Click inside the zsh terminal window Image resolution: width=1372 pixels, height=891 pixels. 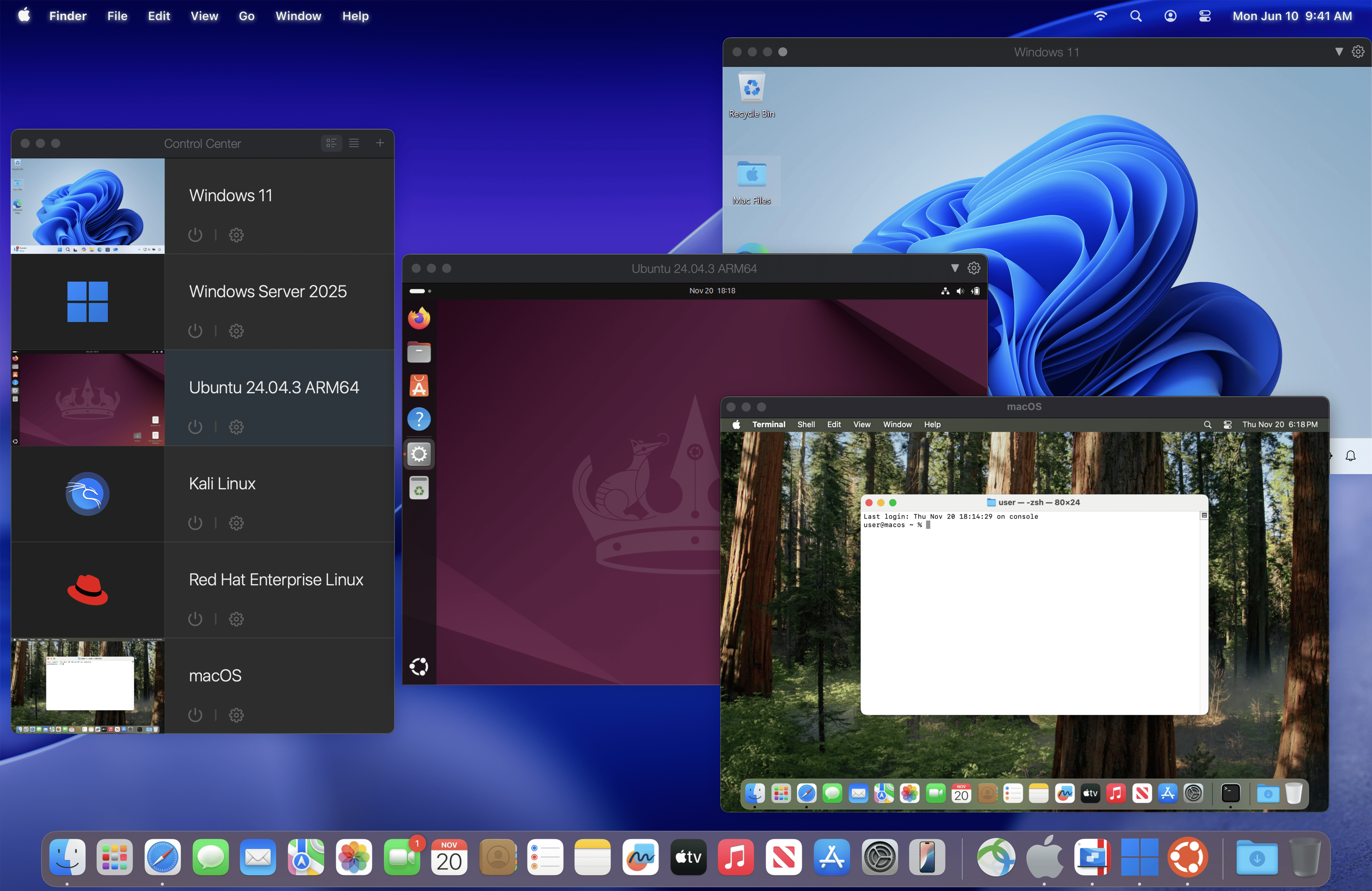(1034, 613)
